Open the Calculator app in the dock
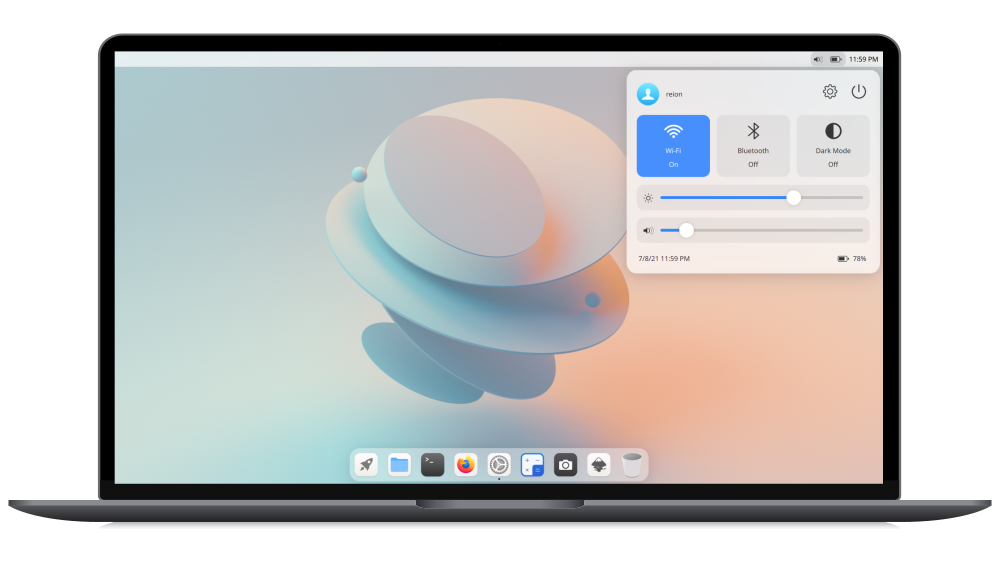 click(x=532, y=465)
